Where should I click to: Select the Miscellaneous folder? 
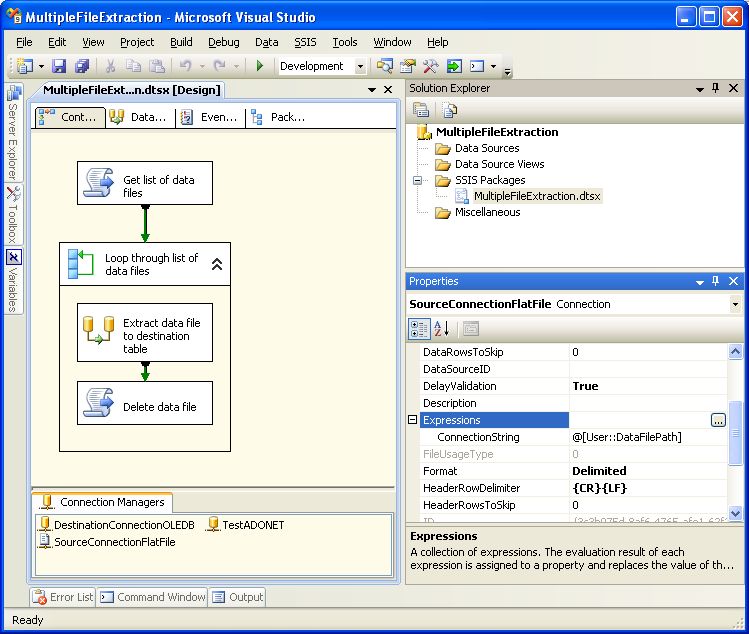(487, 213)
